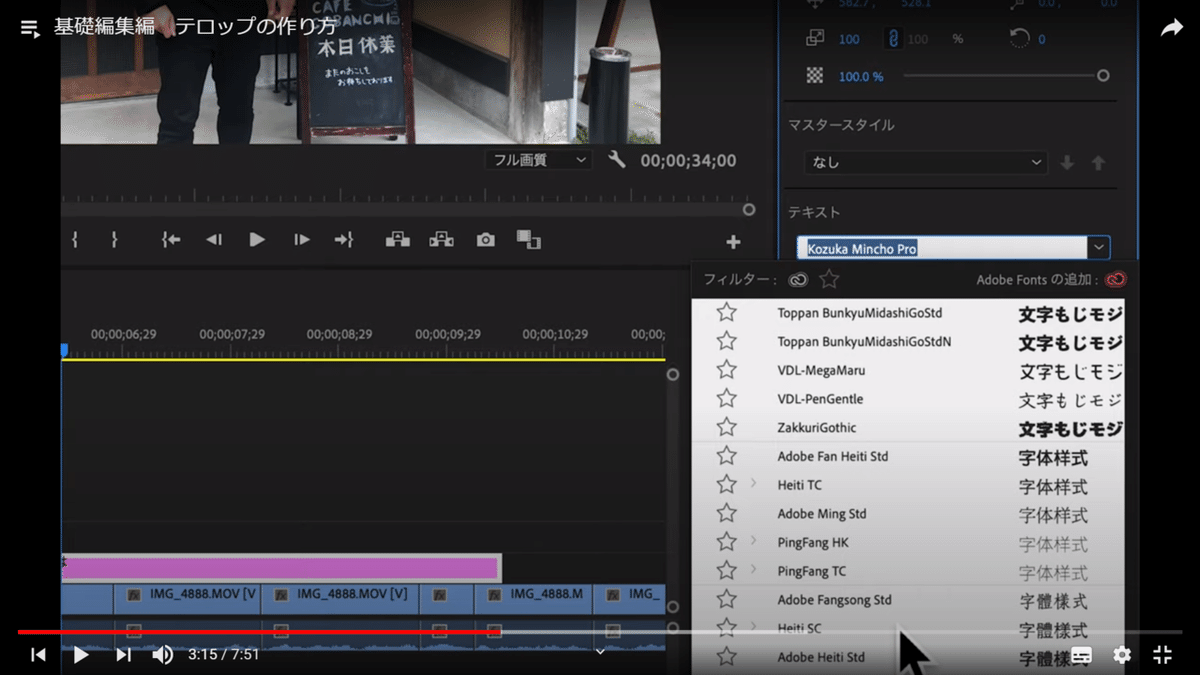Play the program monitor
Viewport: 1200px width, 675px height.
pos(257,240)
